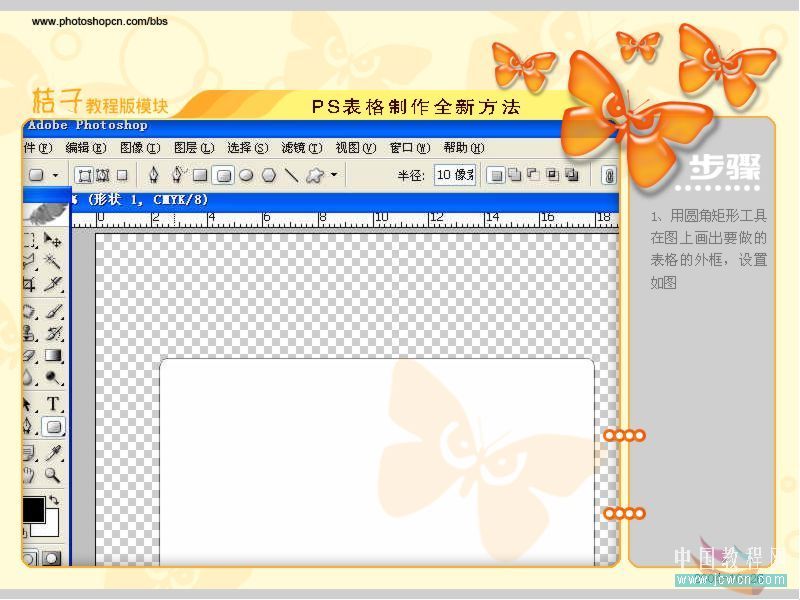Image resolution: width=800 pixels, height=600 pixels.
Task: Click the black foreground color swatch
Action: click(34, 510)
